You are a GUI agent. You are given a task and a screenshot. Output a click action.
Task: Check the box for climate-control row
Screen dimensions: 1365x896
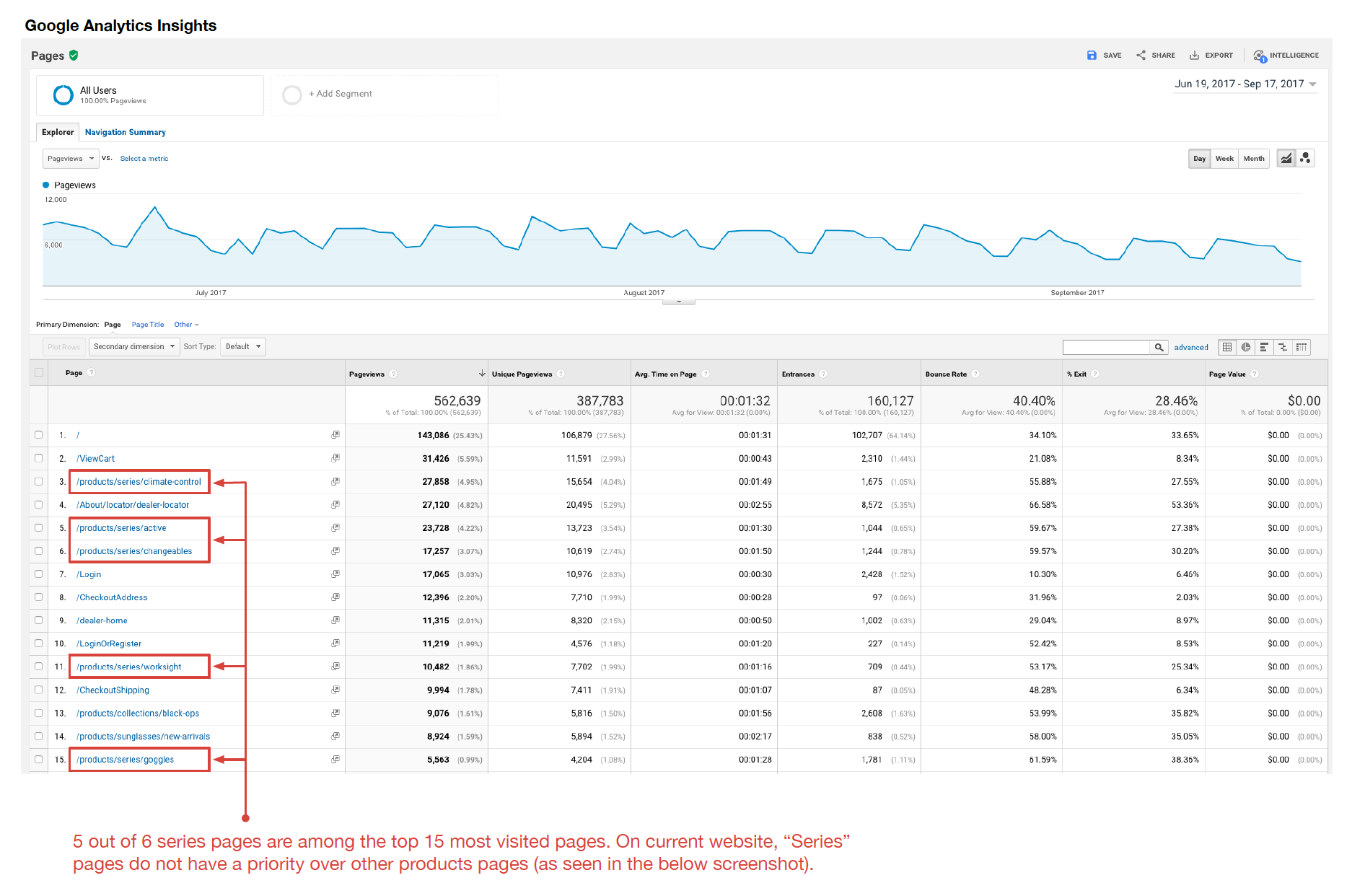(x=39, y=481)
